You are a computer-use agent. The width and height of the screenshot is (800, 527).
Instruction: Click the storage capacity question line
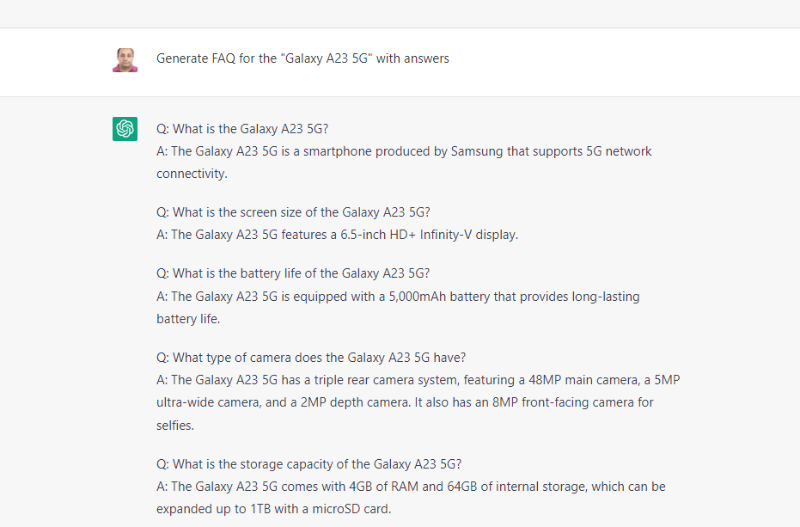click(x=309, y=464)
